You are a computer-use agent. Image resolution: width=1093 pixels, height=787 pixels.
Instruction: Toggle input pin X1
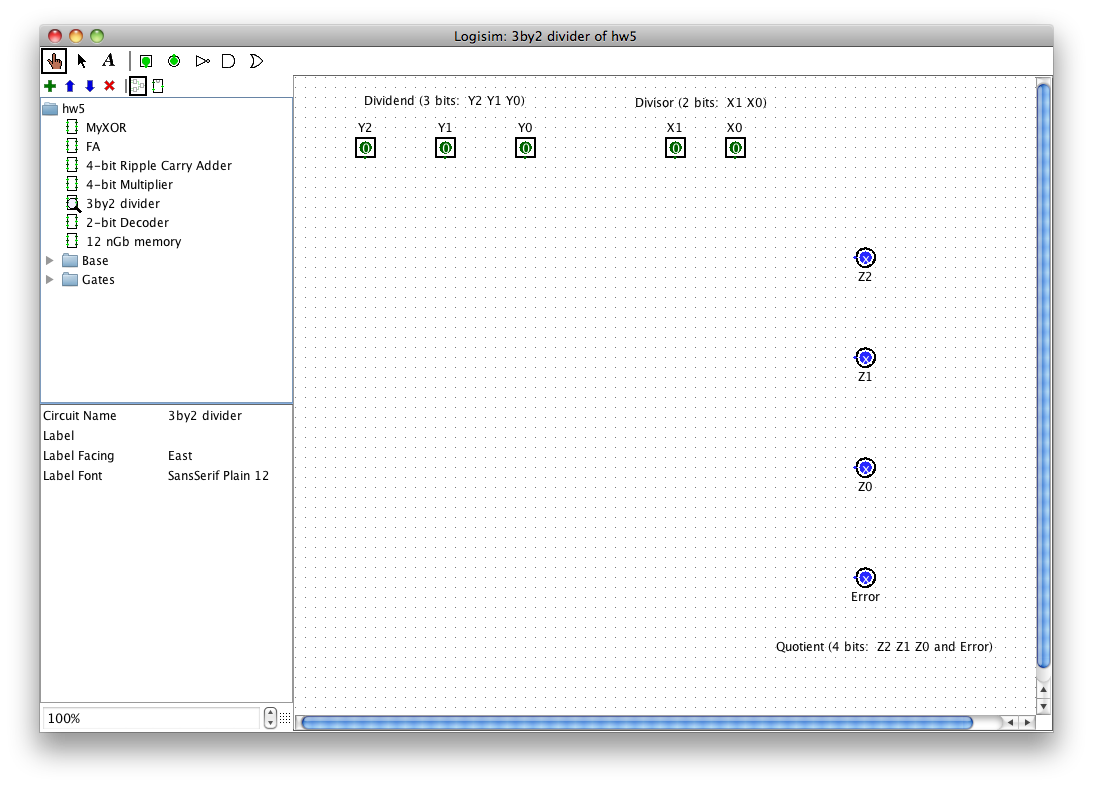(x=675, y=148)
